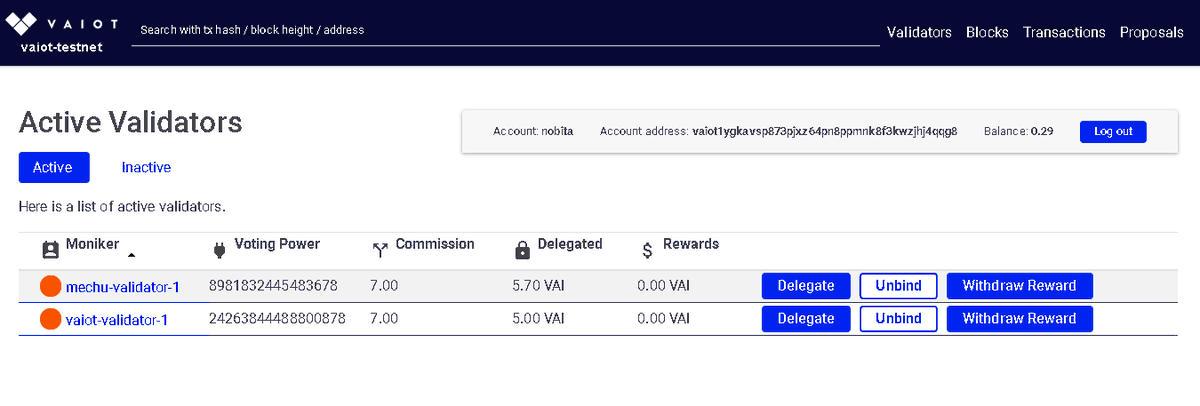Click the Active Validators heading
The width and height of the screenshot is (1200, 406).
click(130, 123)
